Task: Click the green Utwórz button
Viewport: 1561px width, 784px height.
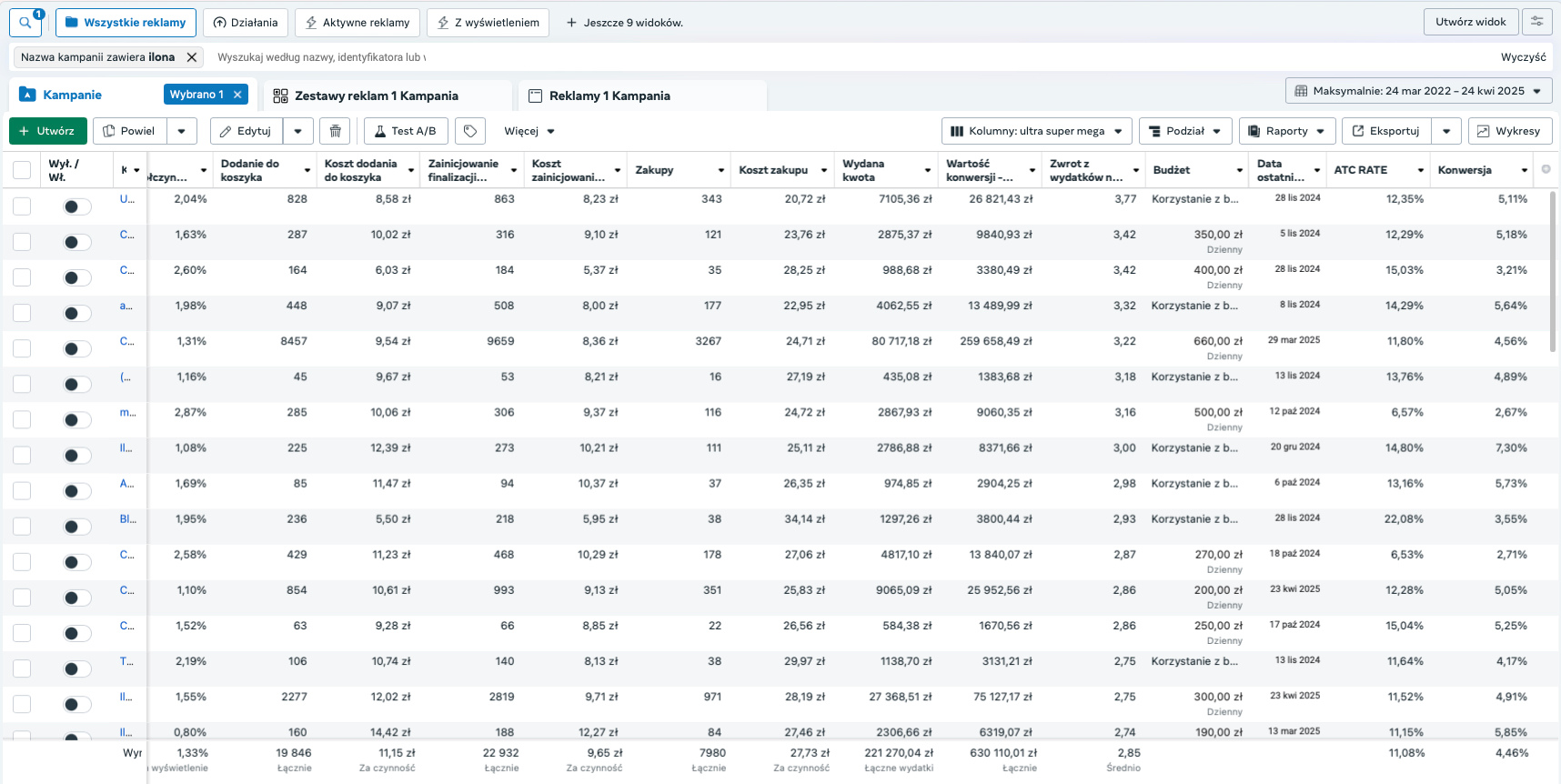Action: (x=47, y=131)
